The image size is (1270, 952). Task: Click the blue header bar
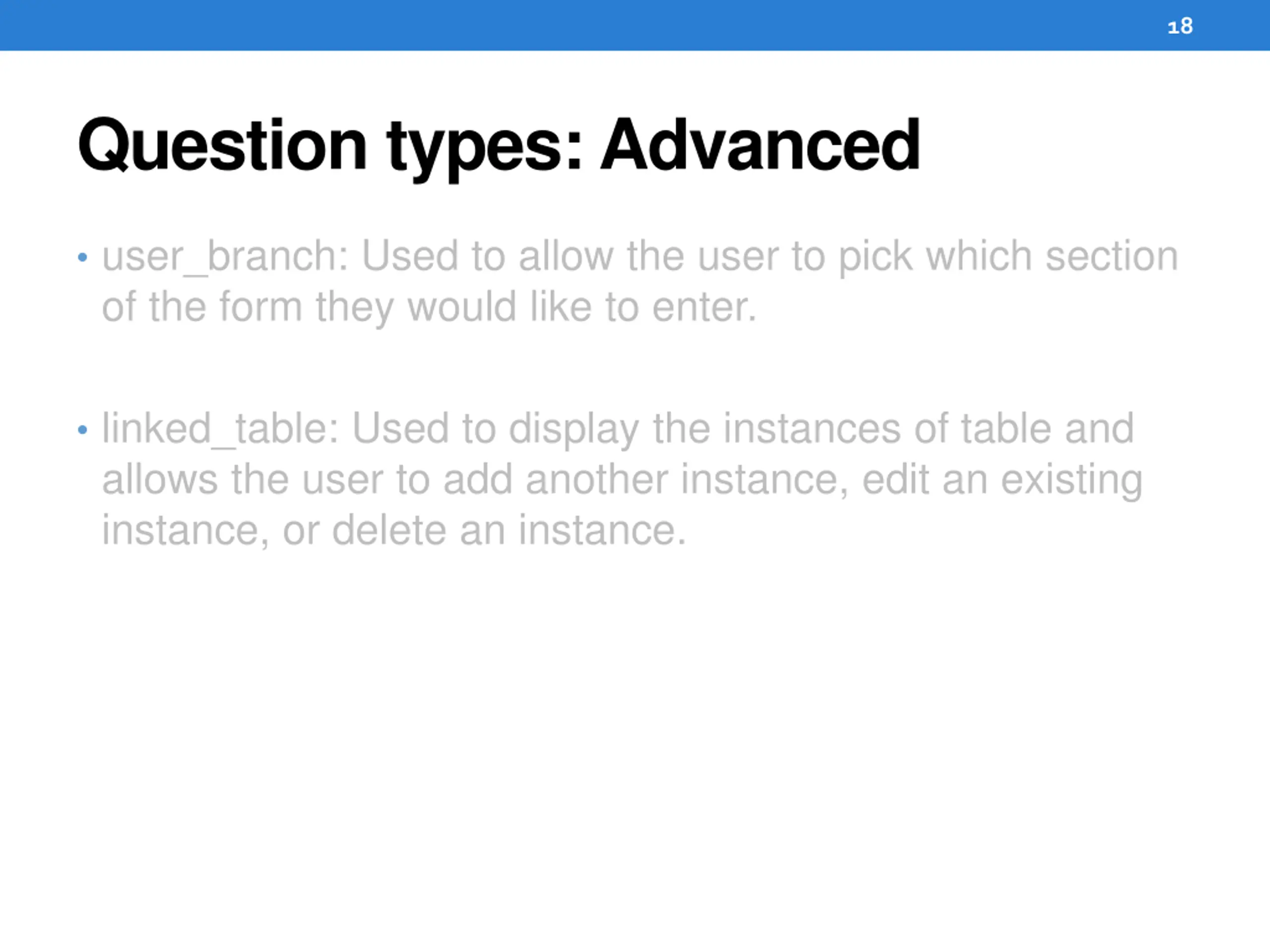click(574, 25)
